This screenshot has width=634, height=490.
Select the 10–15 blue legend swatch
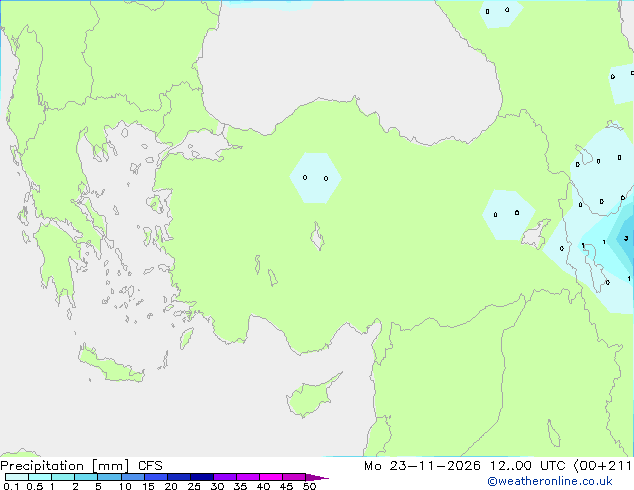click(133, 477)
